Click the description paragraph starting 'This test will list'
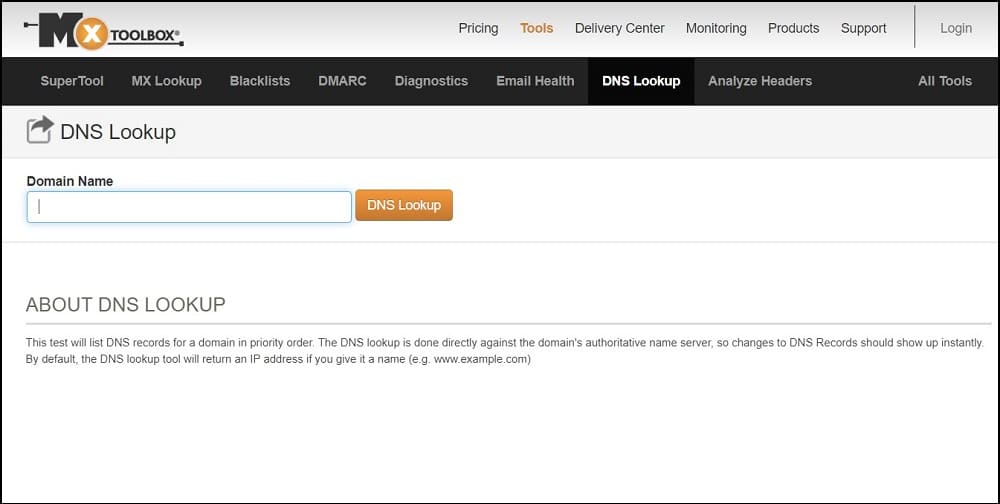The image size is (1000, 504). [x=504, y=351]
